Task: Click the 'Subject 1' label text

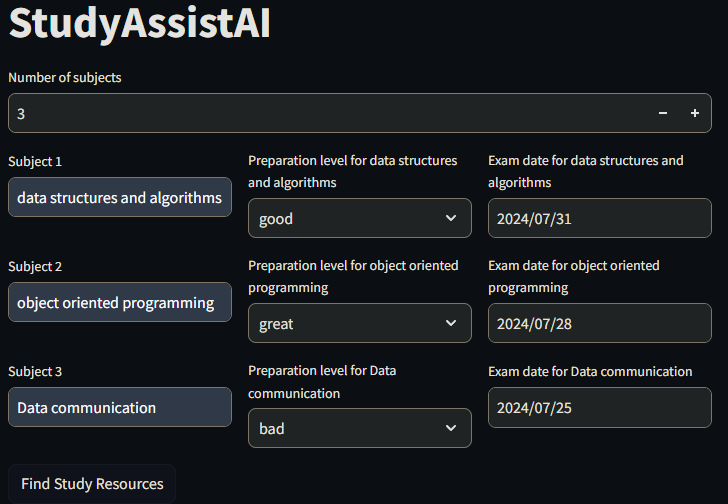Action: (x=35, y=161)
